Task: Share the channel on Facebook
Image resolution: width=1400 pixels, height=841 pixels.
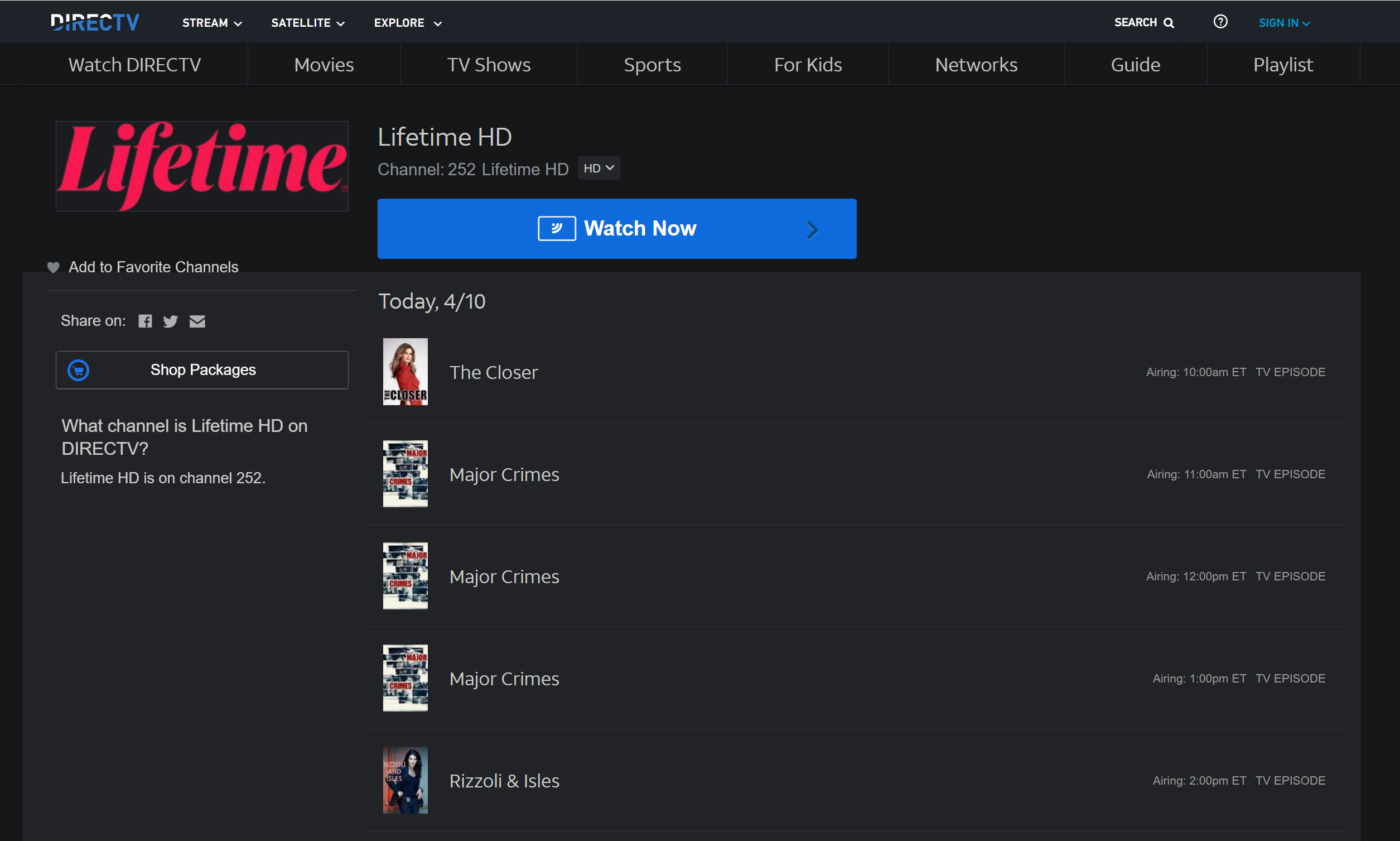Action: [x=145, y=321]
